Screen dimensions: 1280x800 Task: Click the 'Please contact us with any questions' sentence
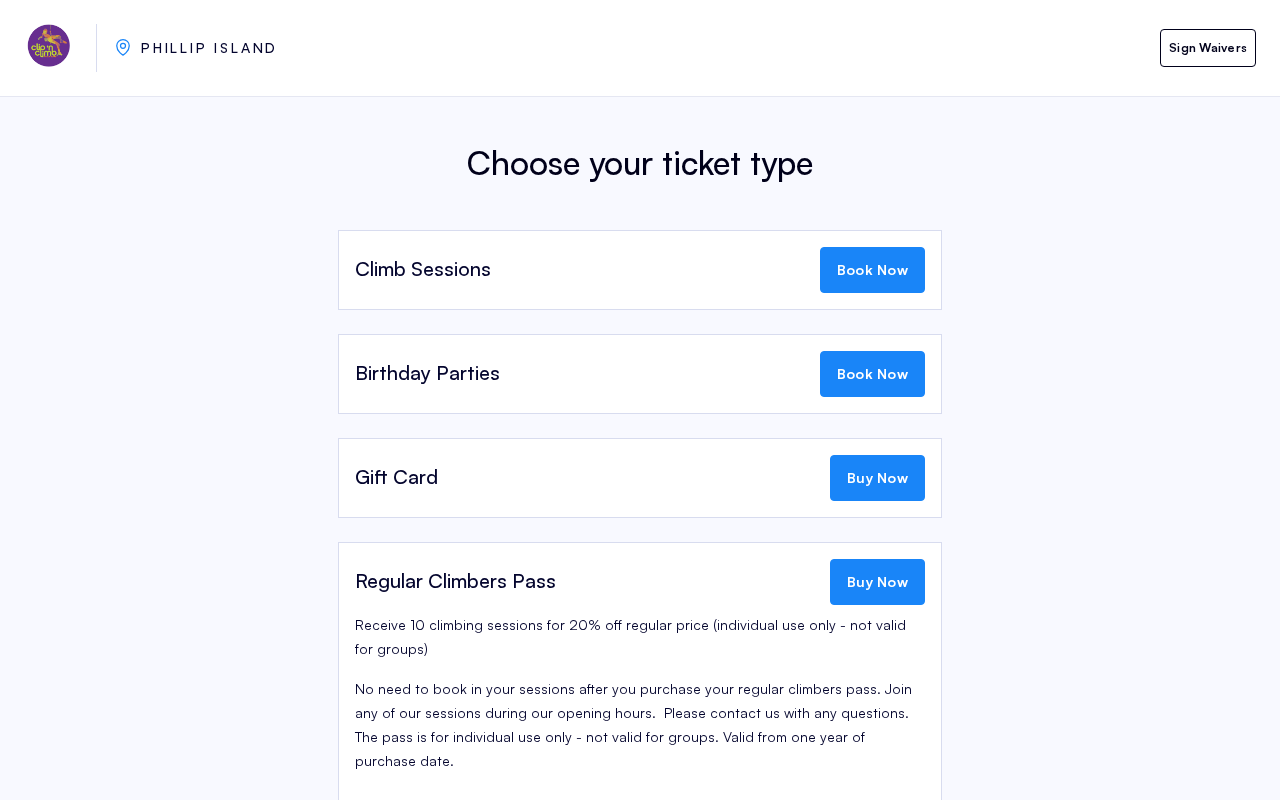click(786, 713)
